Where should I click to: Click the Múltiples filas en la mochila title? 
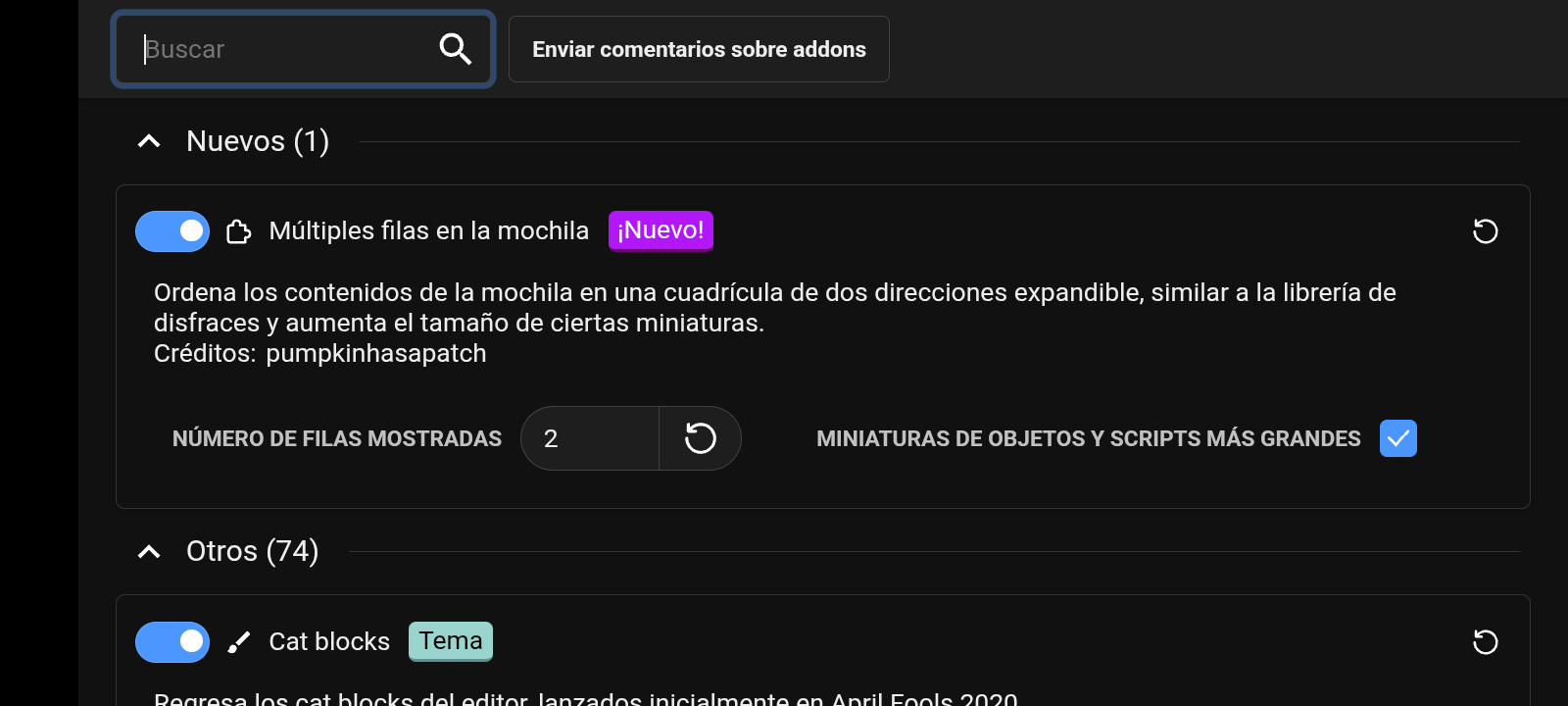(429, 230)
